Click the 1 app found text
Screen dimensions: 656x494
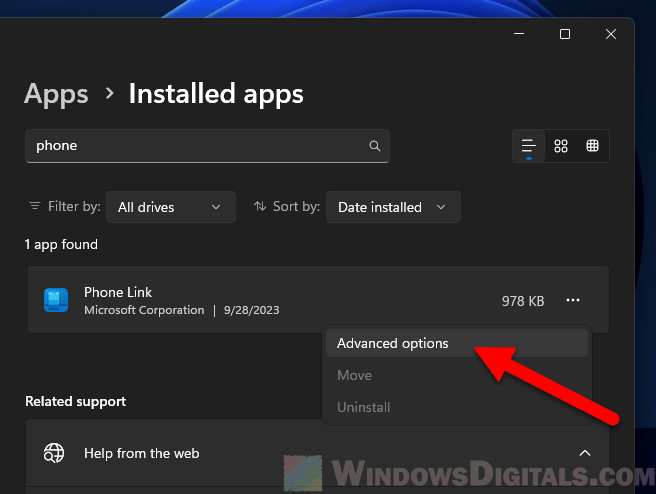coord(61,244)
